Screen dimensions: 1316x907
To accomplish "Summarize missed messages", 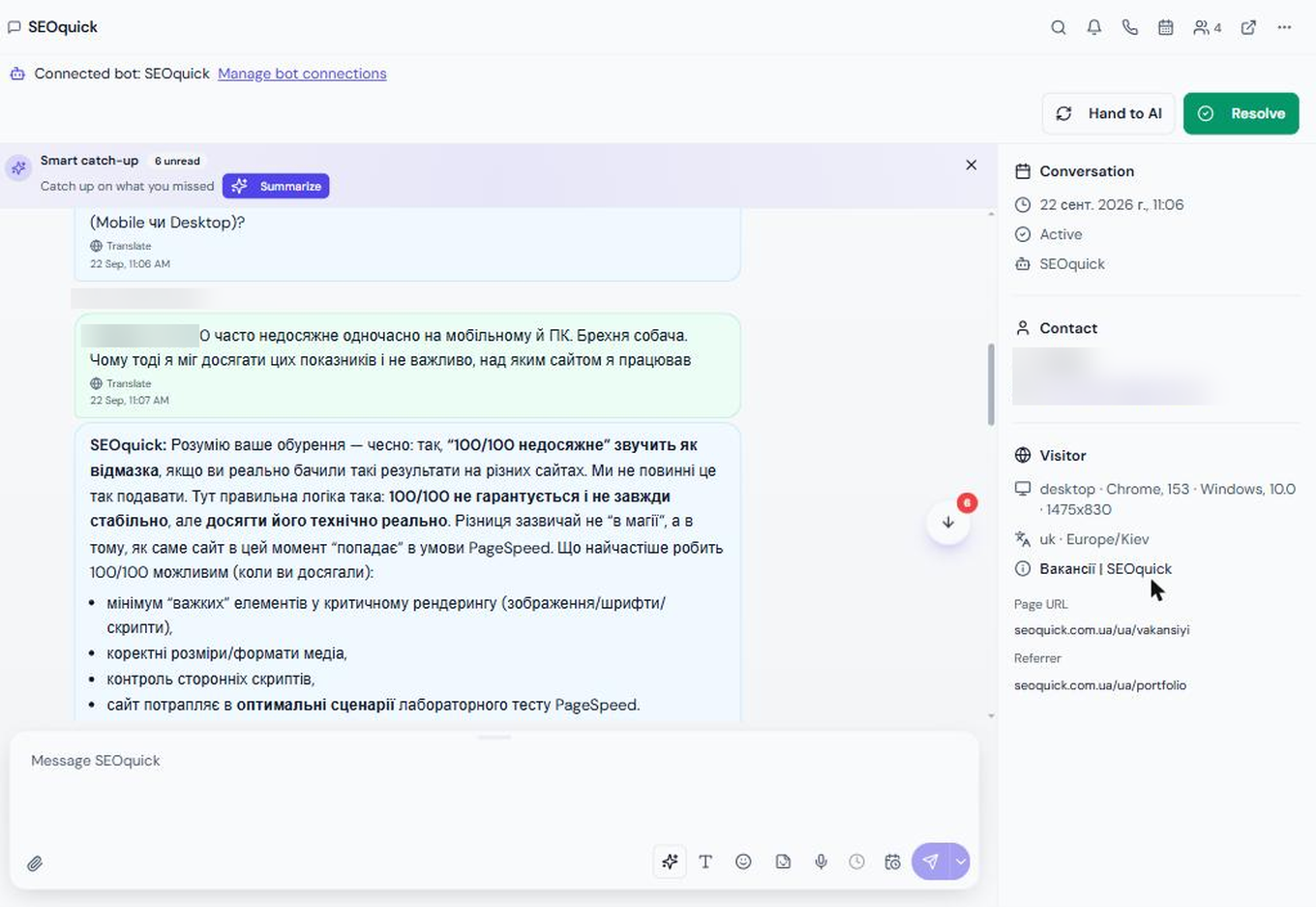I will (x=276, y=186).
